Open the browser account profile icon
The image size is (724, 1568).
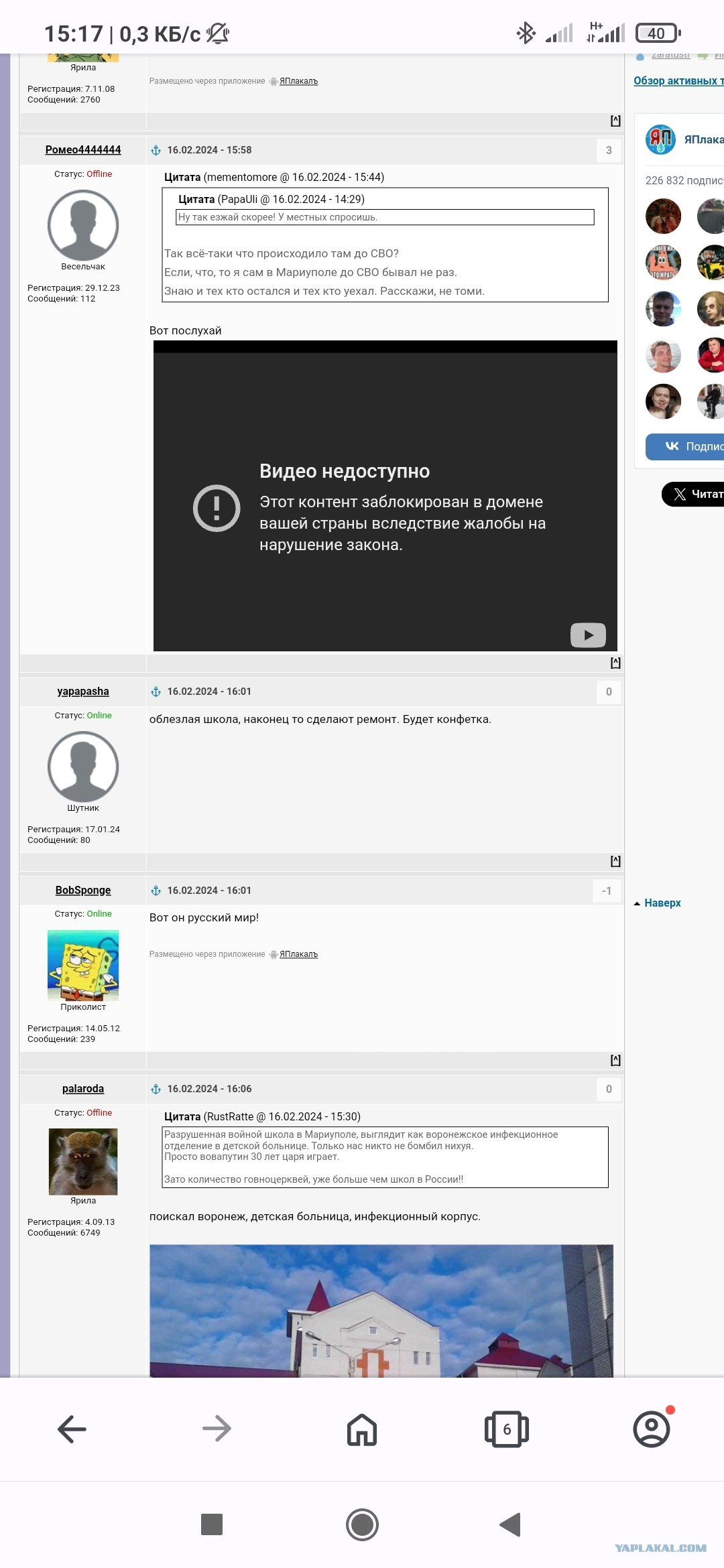coord(652,1429)
